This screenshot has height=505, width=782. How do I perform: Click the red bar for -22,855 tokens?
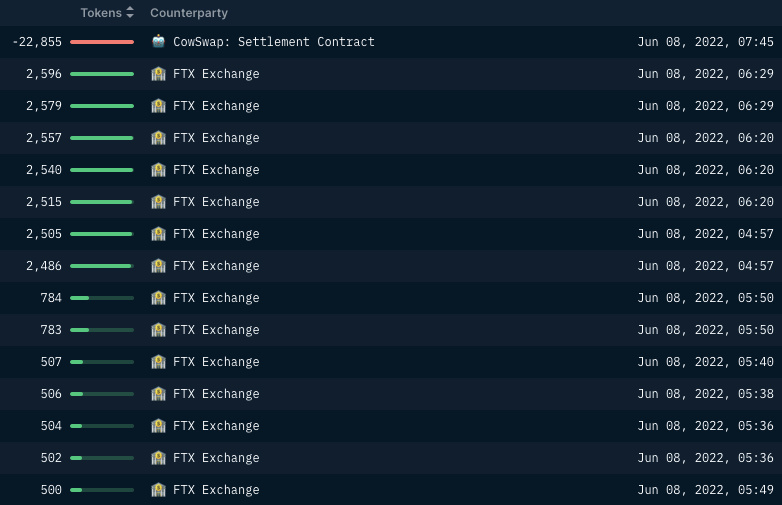tap(102, 42)
